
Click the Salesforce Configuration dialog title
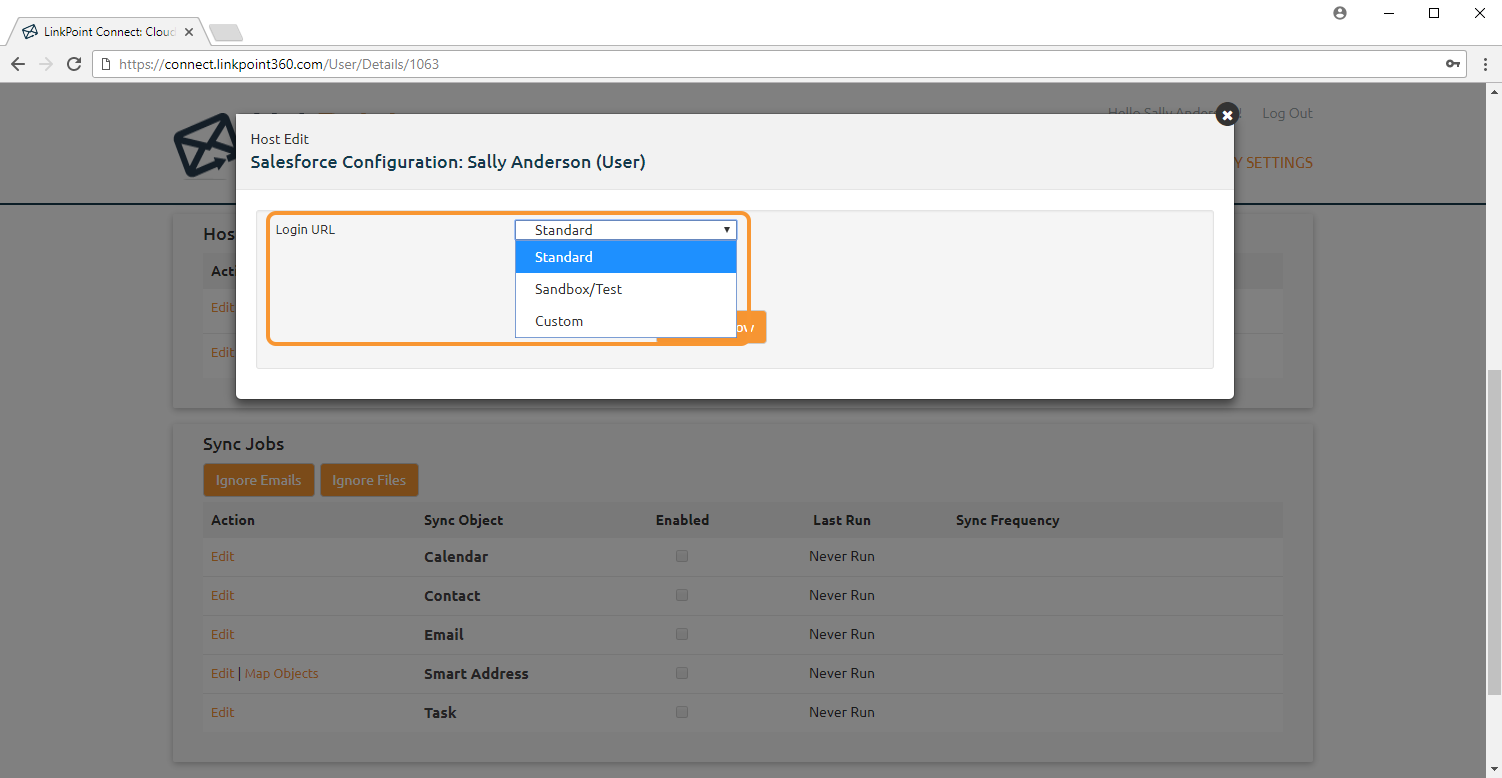coord(448,162)
